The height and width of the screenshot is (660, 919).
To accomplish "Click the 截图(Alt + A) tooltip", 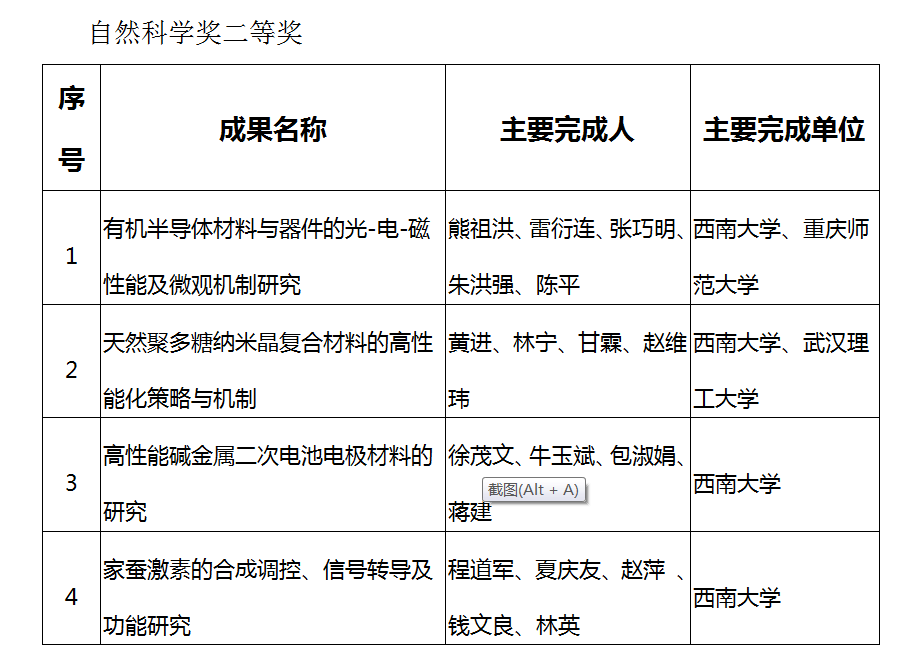I will tap(533, 490).
